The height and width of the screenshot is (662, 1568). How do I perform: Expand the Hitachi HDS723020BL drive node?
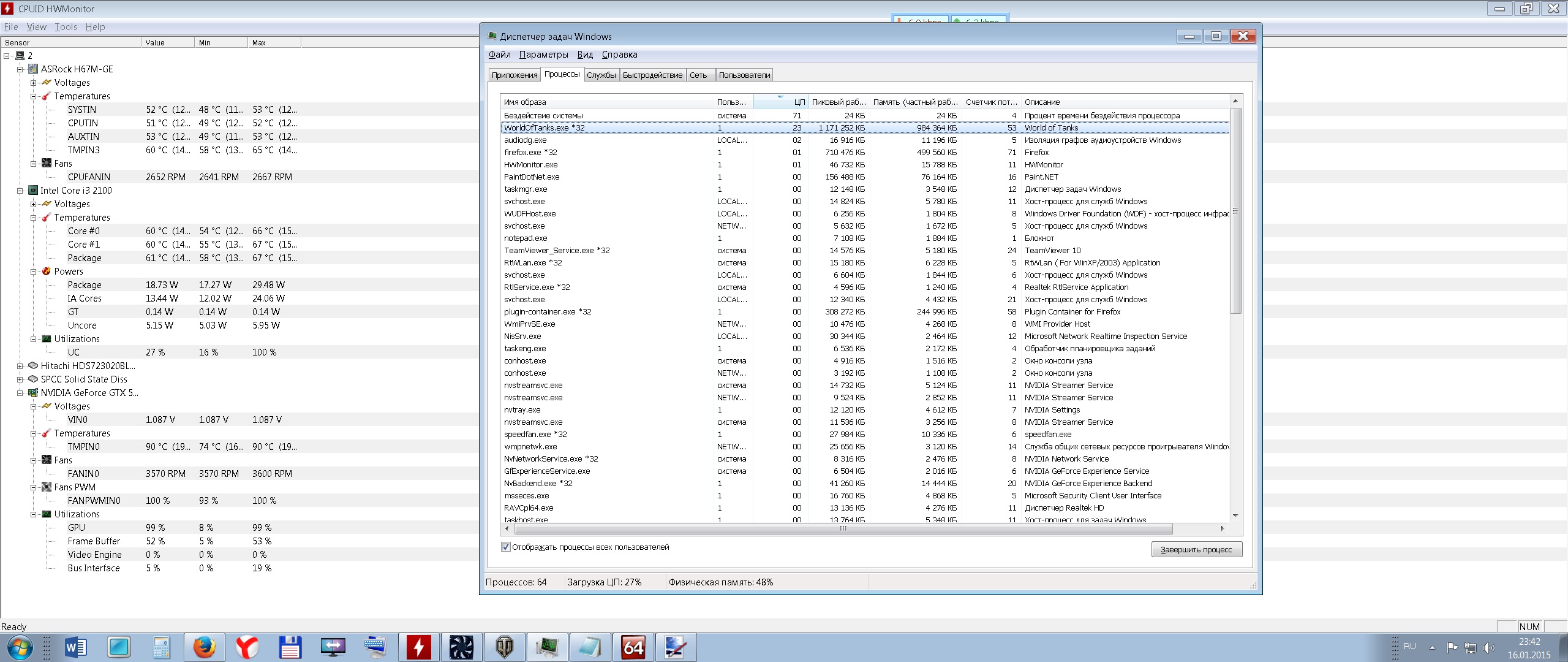tap(20, 366)
